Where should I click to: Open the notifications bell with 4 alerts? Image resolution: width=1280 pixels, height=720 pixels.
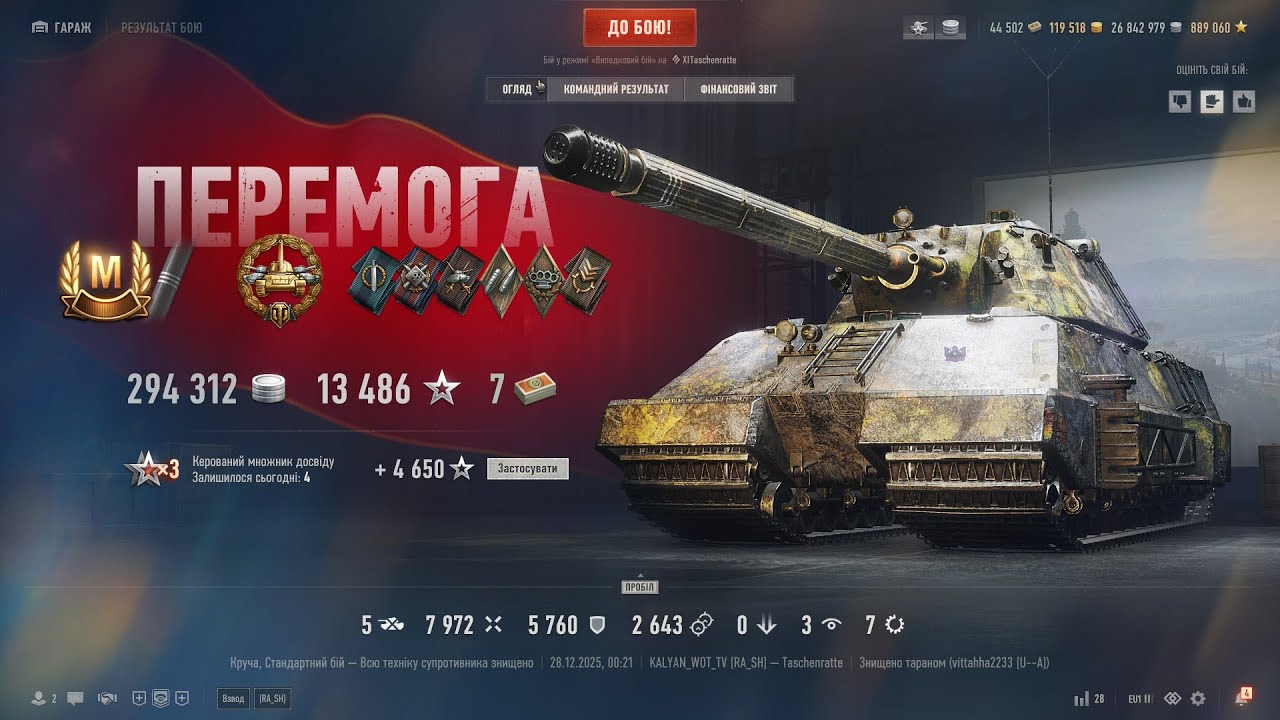point(1244,697)
